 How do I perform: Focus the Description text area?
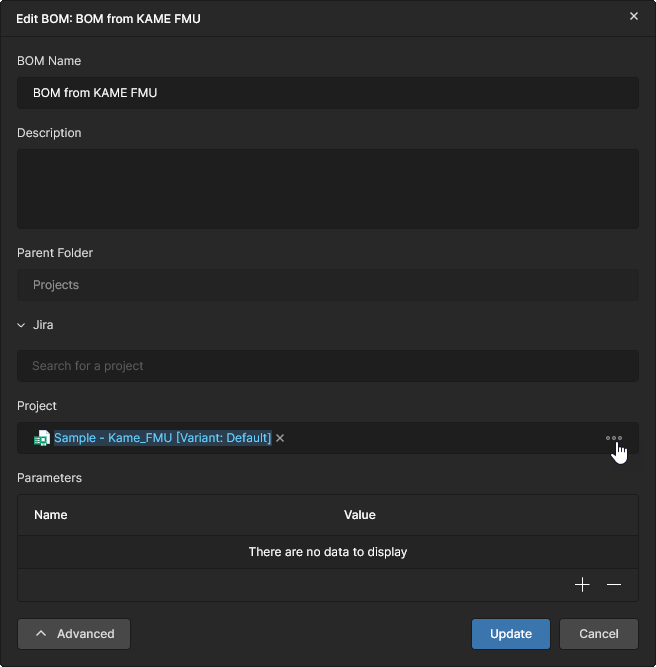(x=327, y=189)
